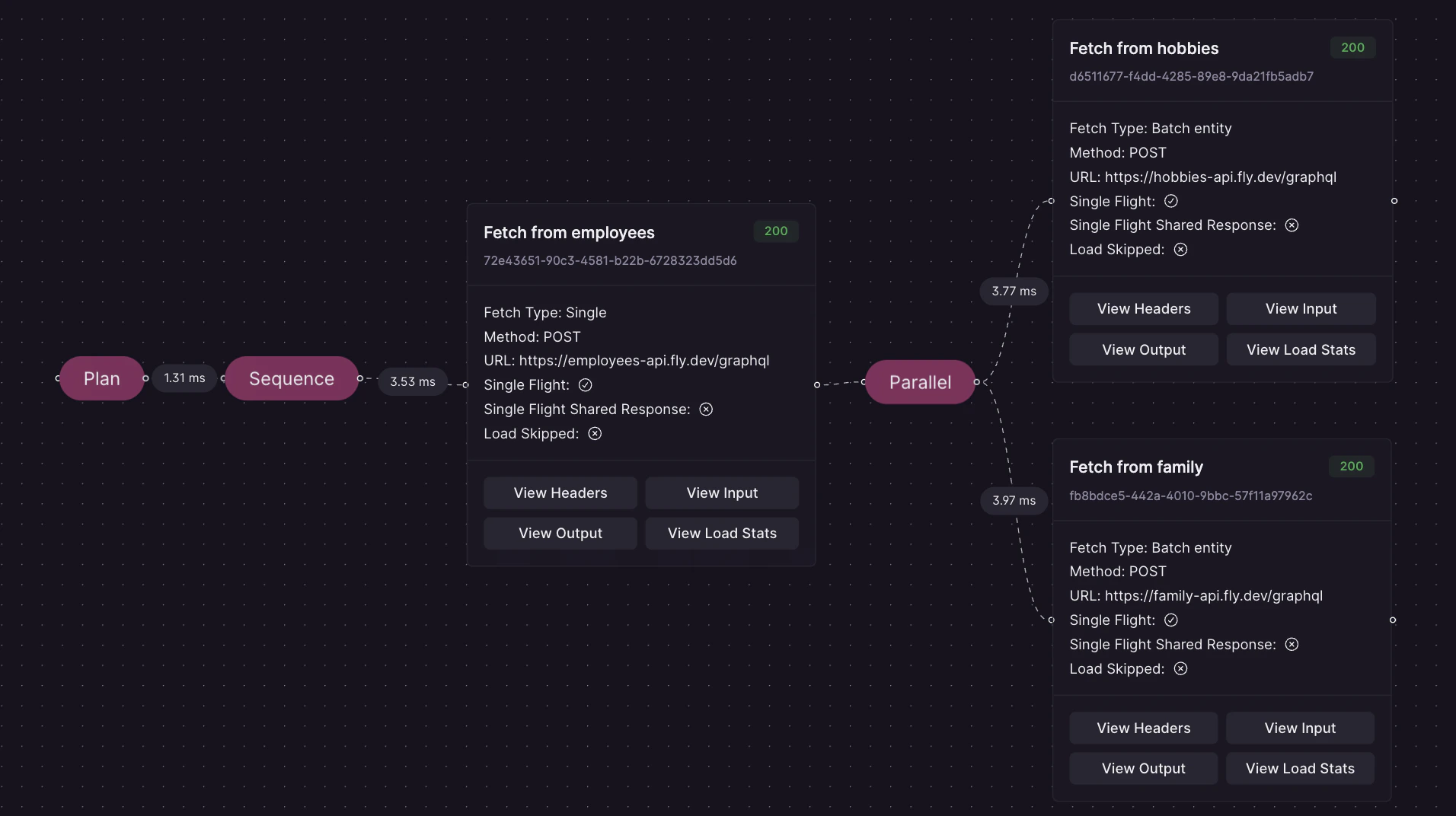Screen dimensions: 1456x816
Task: Expand the Parallel node
Action: click(x=920, y=382)
